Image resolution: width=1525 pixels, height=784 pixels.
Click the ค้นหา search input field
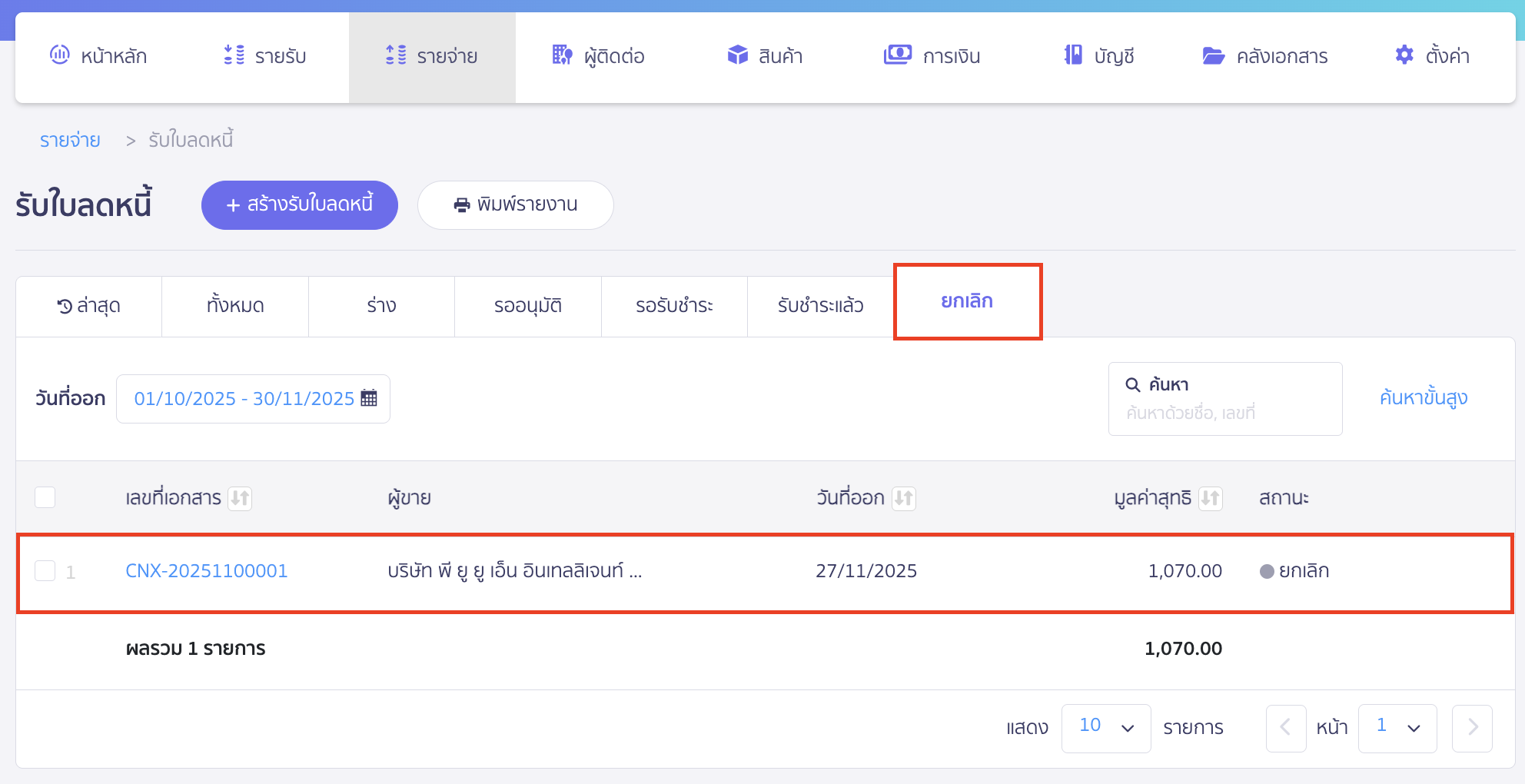(x=1224, y=413)
